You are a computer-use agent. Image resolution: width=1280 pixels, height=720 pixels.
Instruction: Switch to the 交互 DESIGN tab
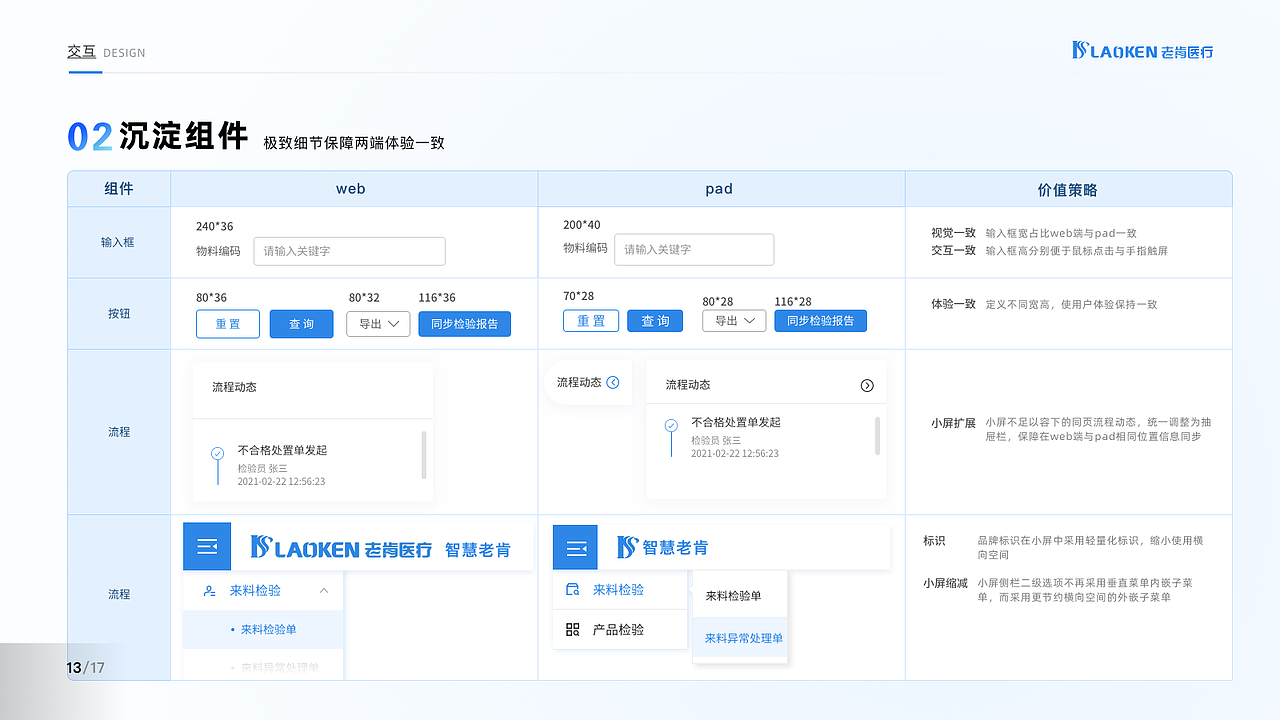pos(82,53)
